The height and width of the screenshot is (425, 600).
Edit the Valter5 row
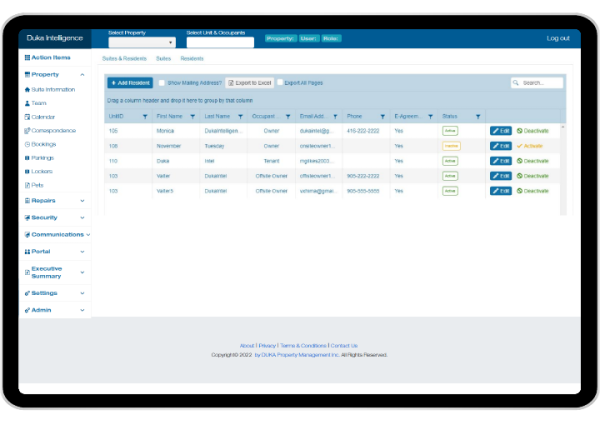501,191
